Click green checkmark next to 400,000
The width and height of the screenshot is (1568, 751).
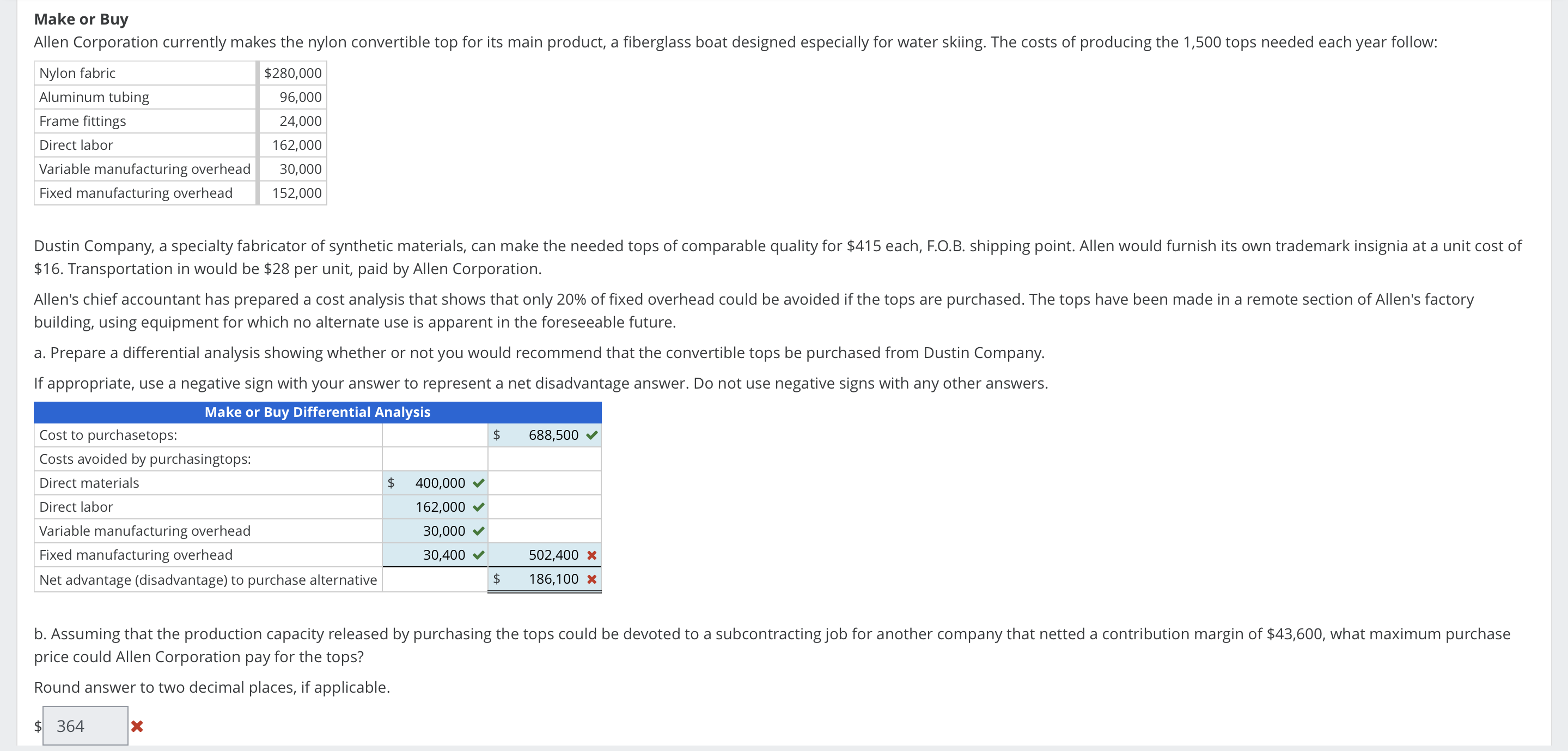pos(478,483)
